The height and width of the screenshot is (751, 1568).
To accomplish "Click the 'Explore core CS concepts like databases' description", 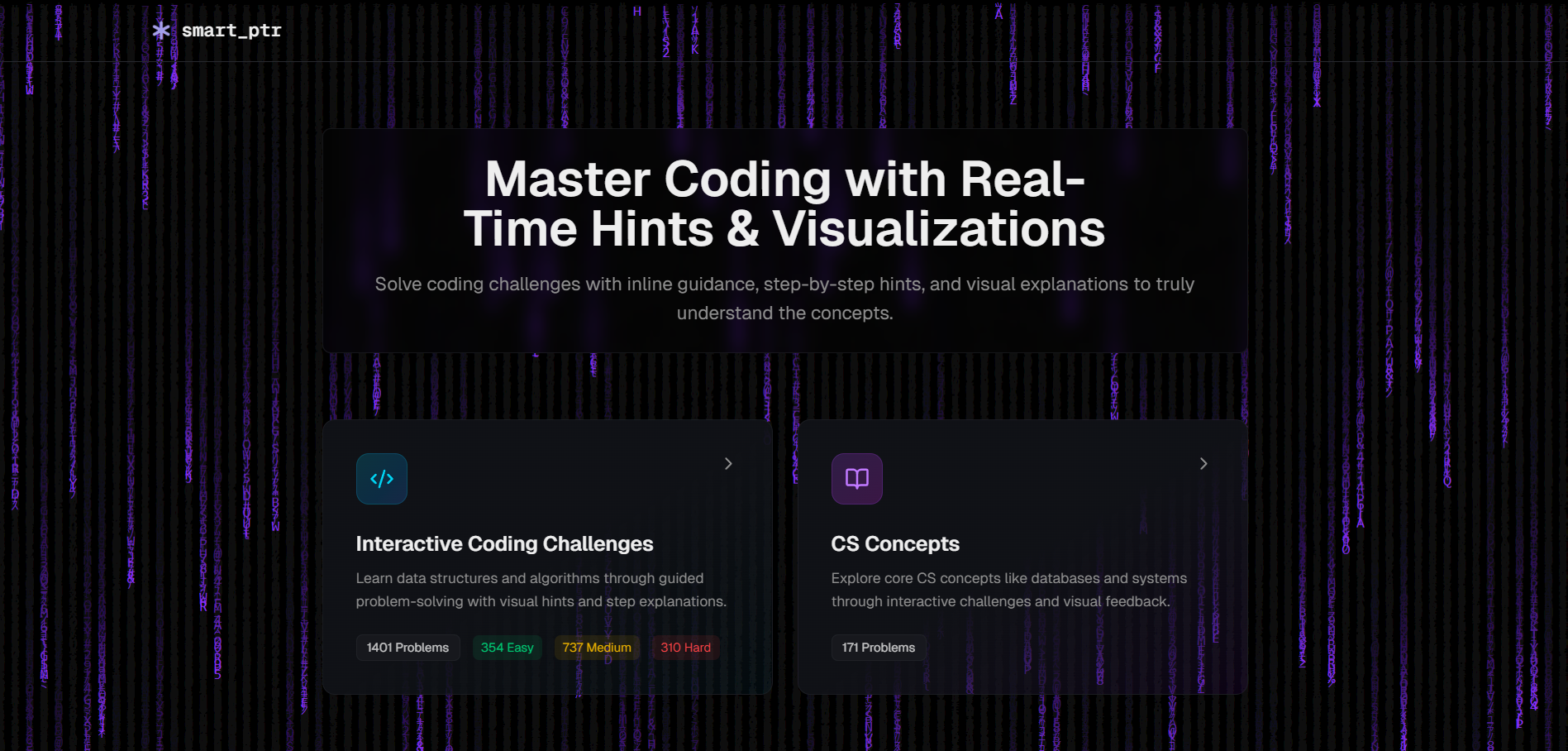I will point(1009,590).
